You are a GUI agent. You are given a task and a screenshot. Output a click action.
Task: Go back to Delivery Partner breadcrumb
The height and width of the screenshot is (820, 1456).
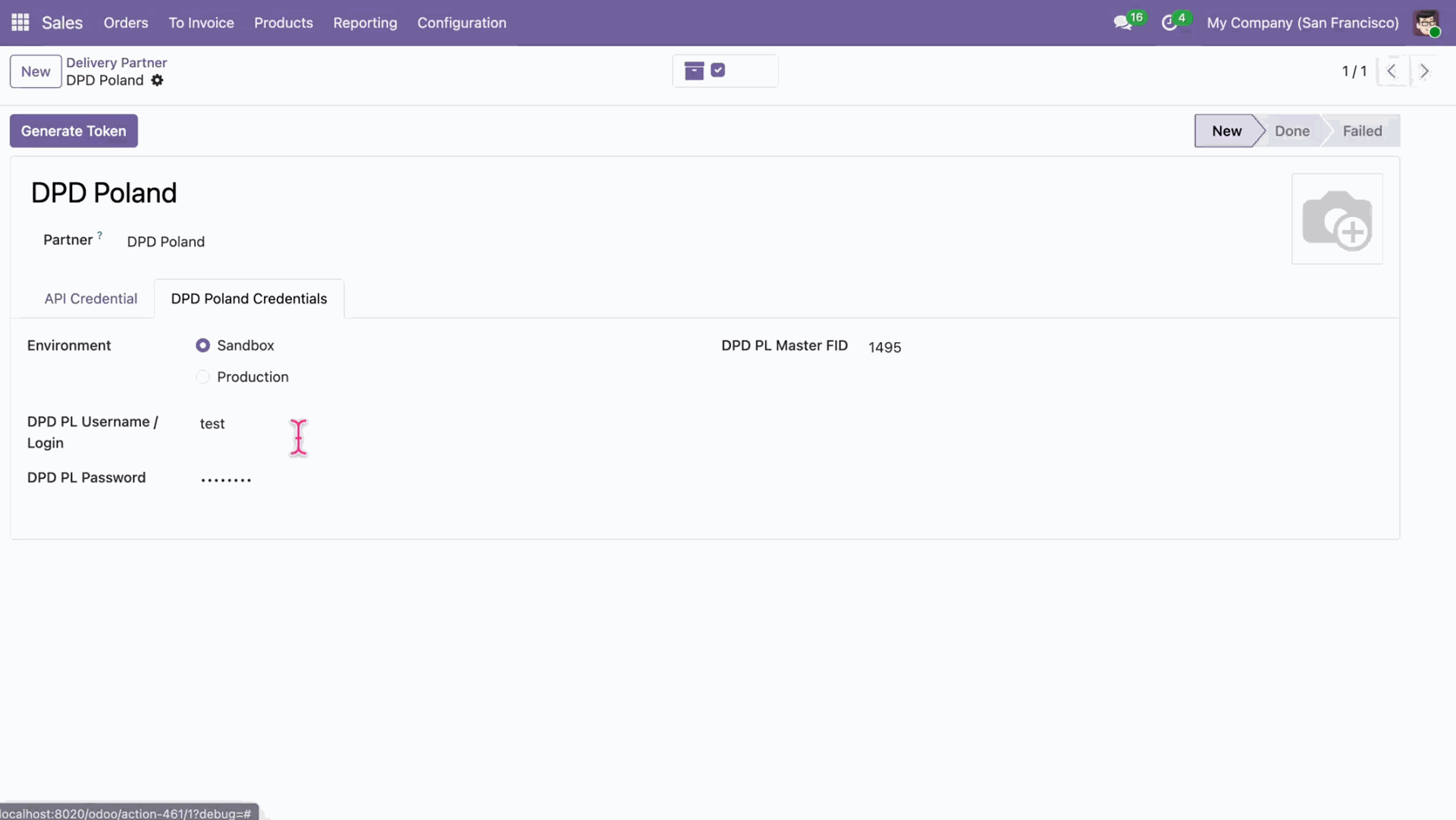116,63
